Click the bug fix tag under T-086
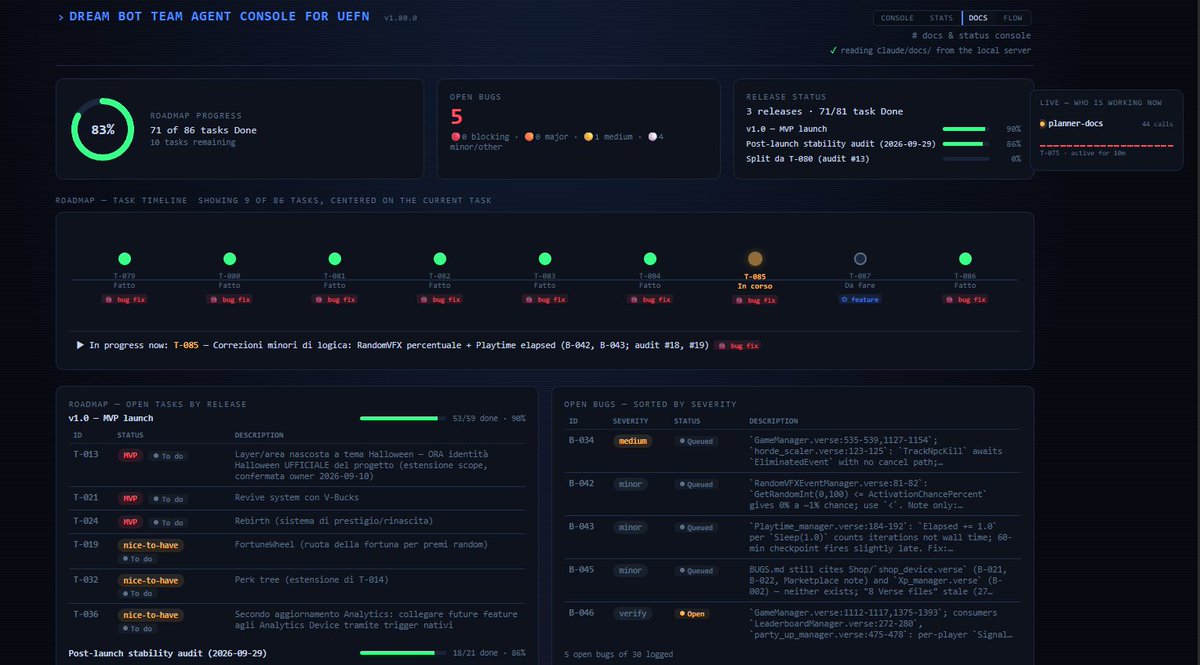Image resolution: width=1200 pixels, height=665 pixels. tap(965, 299)
